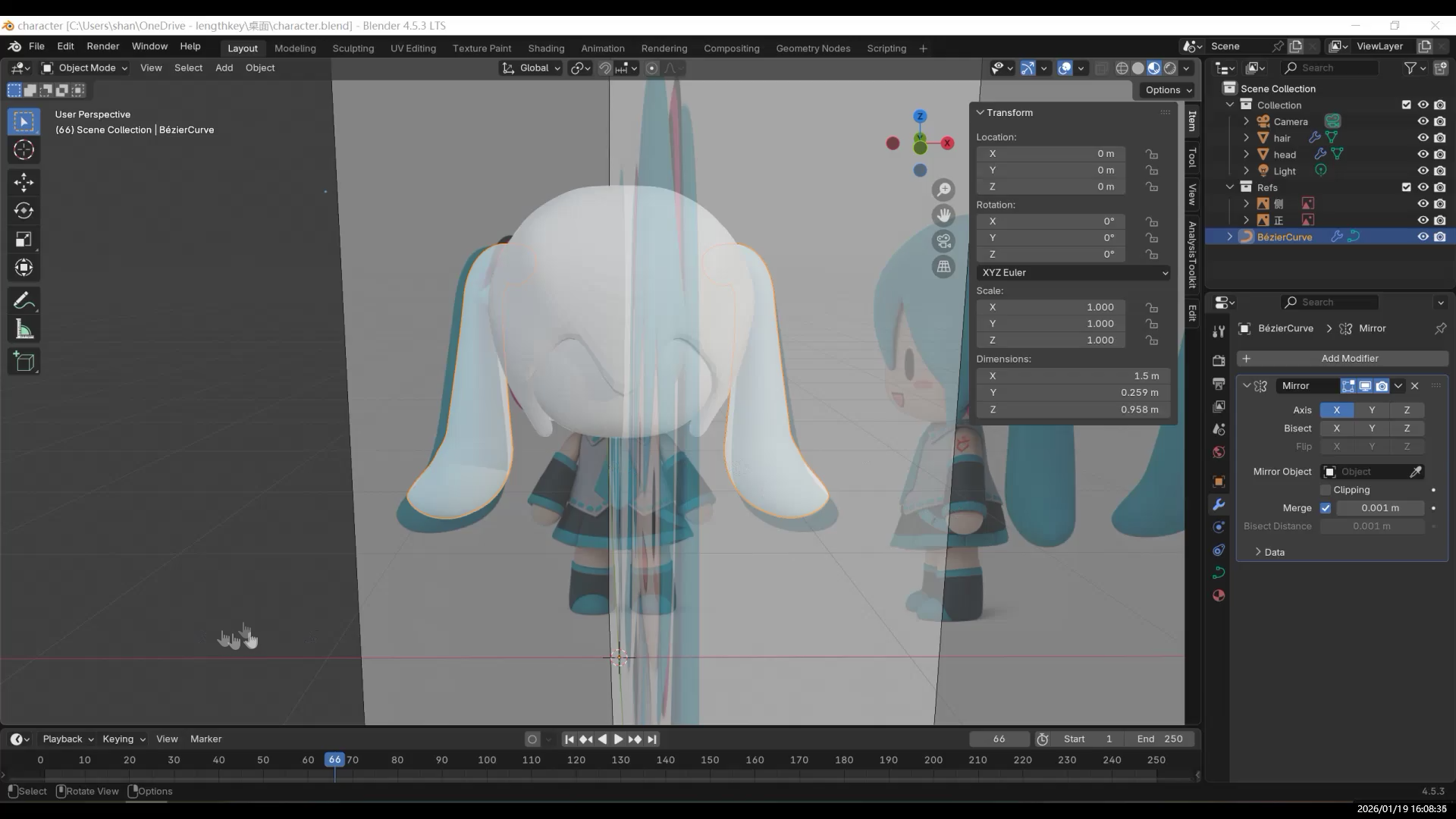Enable the Clipping checkbox
Image resolution: width=1456 pixels, height=819 pixels.
(1326, 490)
